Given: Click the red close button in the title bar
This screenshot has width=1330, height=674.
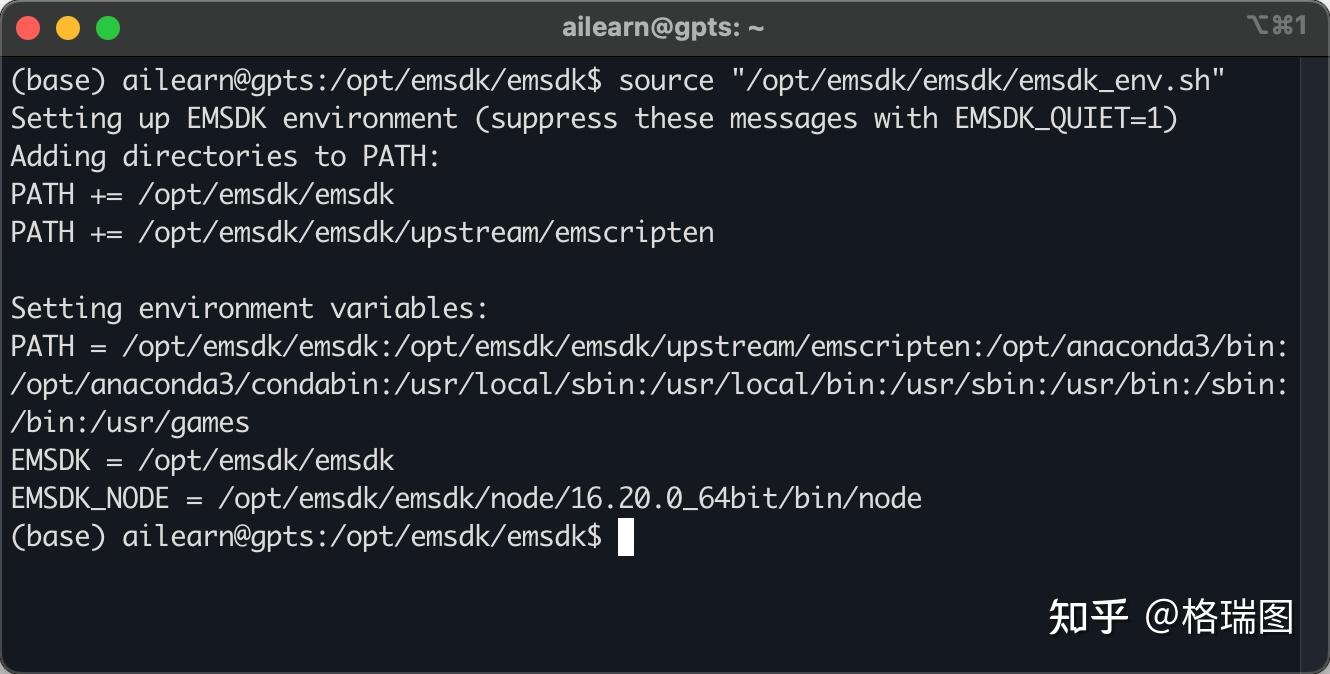Looking at the screenshot, I should (x=28, y=27).
